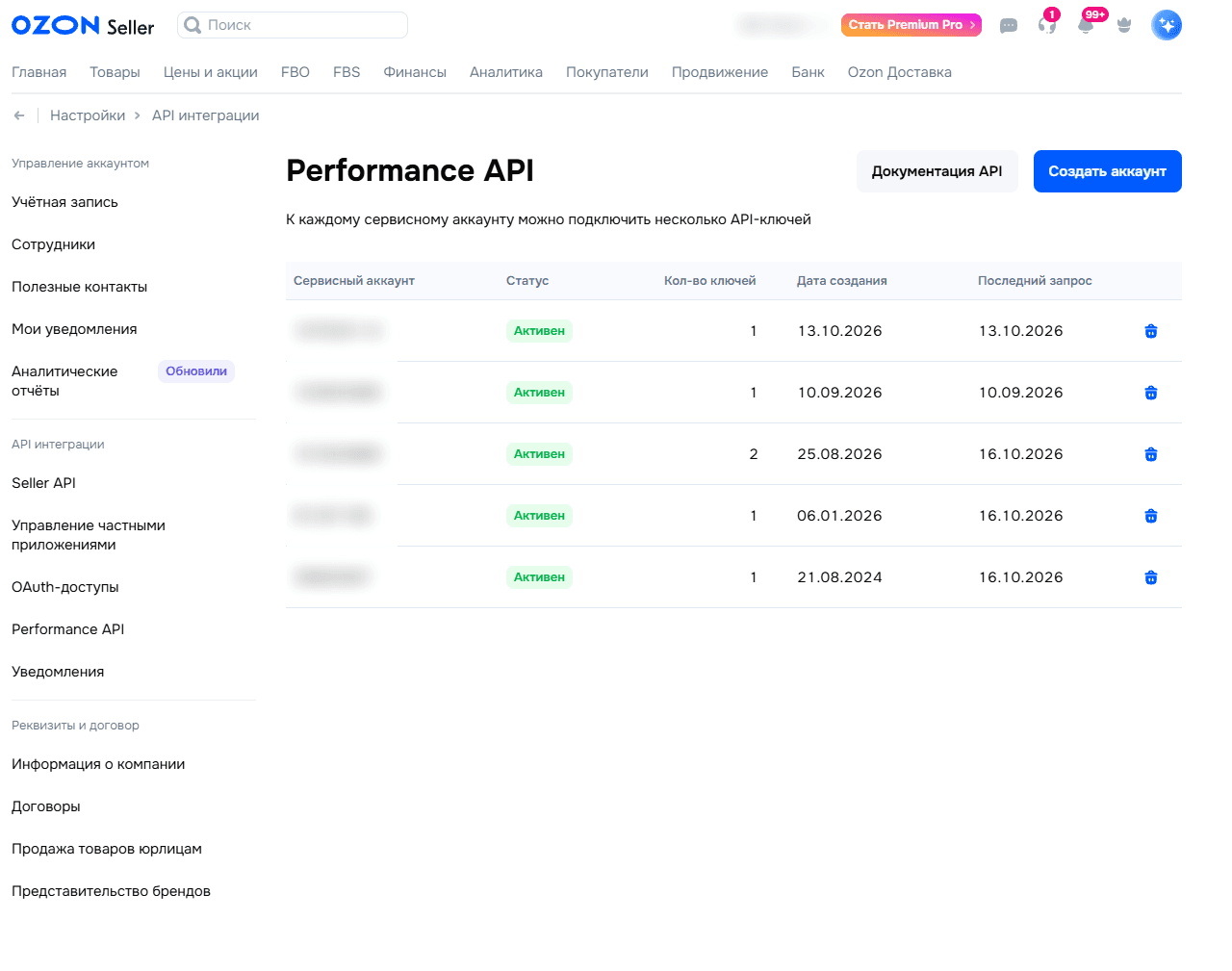Open the Главная menu
The width and height of the screenshot is (1232, 971).
(39, 72)
